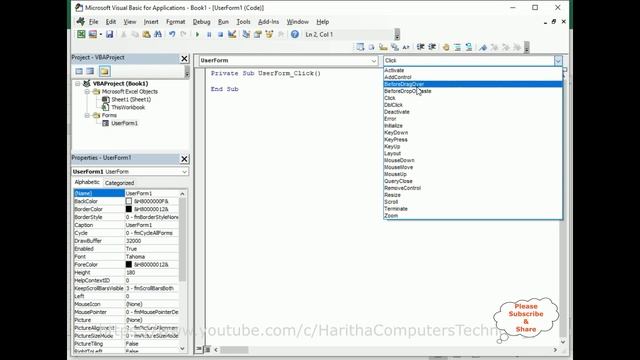Switch to Microsoft Excel view icon
Image resolution: width=640 pixels, height=360 pixels.
coord(81,34)
